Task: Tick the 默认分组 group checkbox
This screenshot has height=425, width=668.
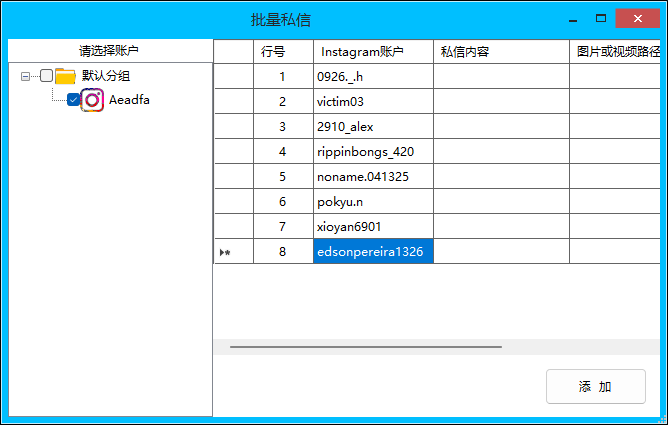Action: click(x=46, y=76)
